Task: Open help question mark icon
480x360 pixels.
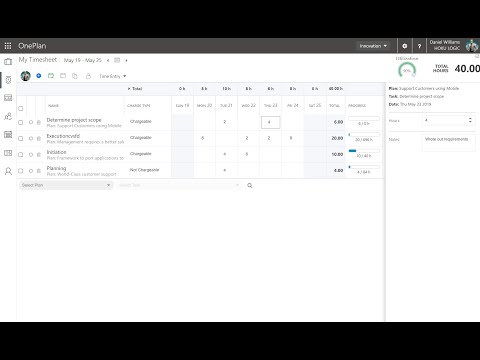Action: pyautogui.click(x=419, y=46)
